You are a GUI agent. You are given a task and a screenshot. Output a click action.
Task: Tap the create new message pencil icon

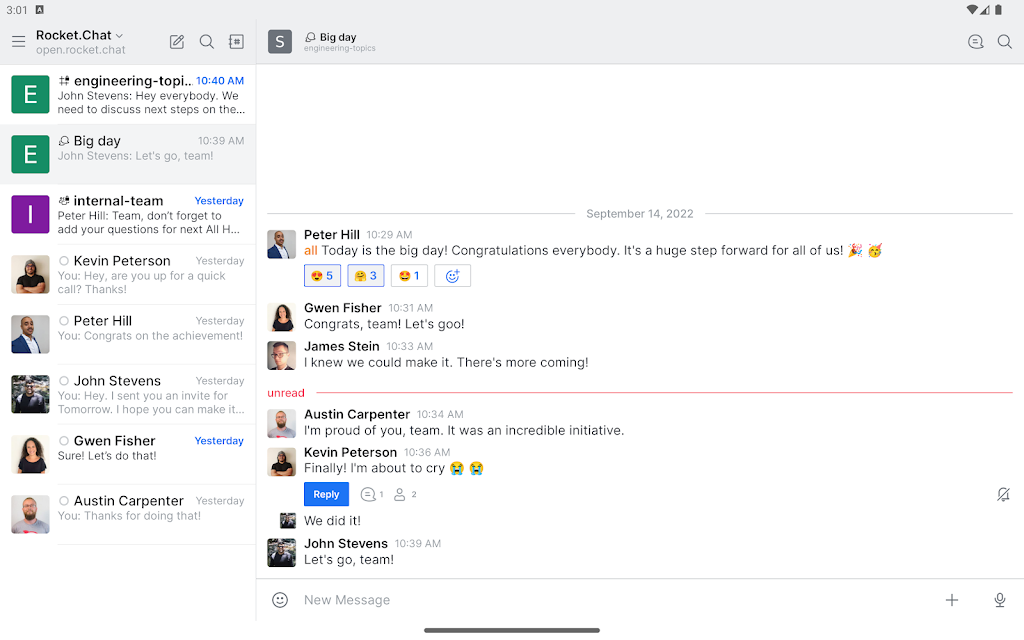click(x=177, y=42)
